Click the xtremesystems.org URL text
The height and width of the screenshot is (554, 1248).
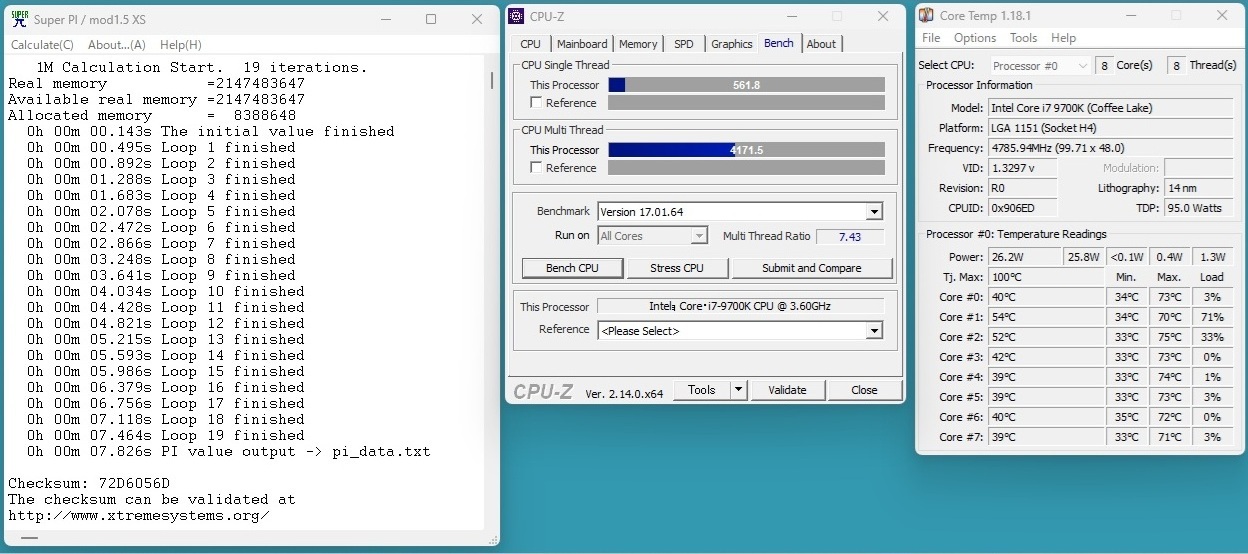tap(139, 515)
